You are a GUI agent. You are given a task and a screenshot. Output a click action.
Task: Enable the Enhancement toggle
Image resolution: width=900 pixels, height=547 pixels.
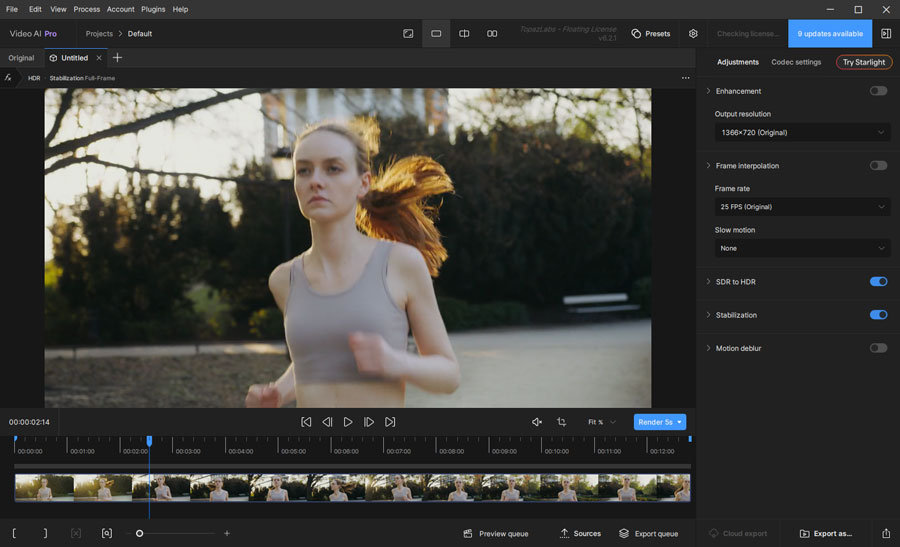point(878,91)
